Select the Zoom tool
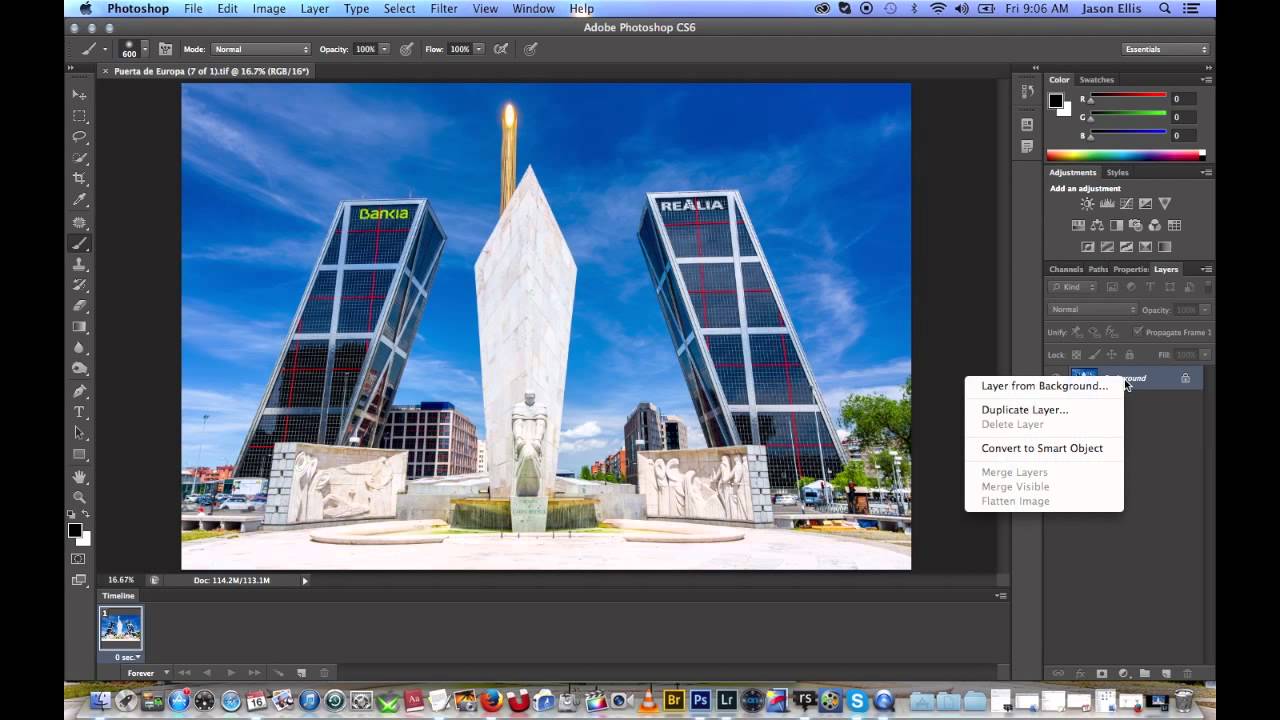 [x=80, y=497]
